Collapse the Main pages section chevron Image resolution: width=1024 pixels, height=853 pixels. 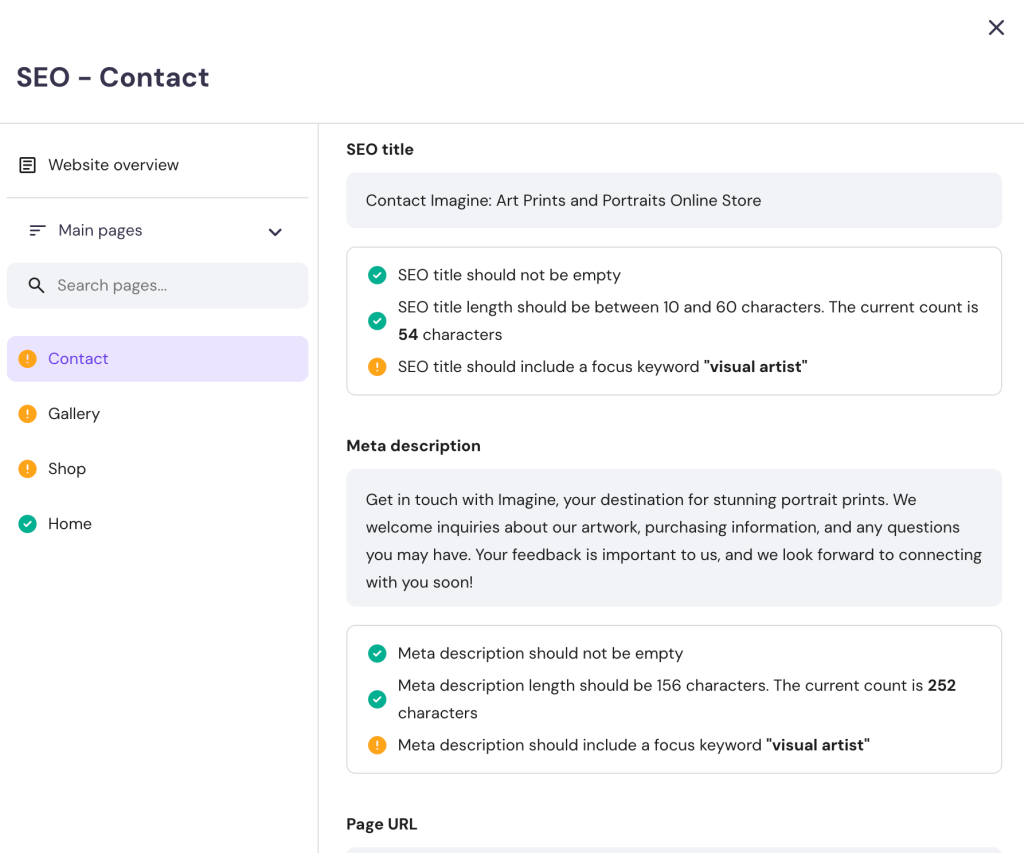275,231
